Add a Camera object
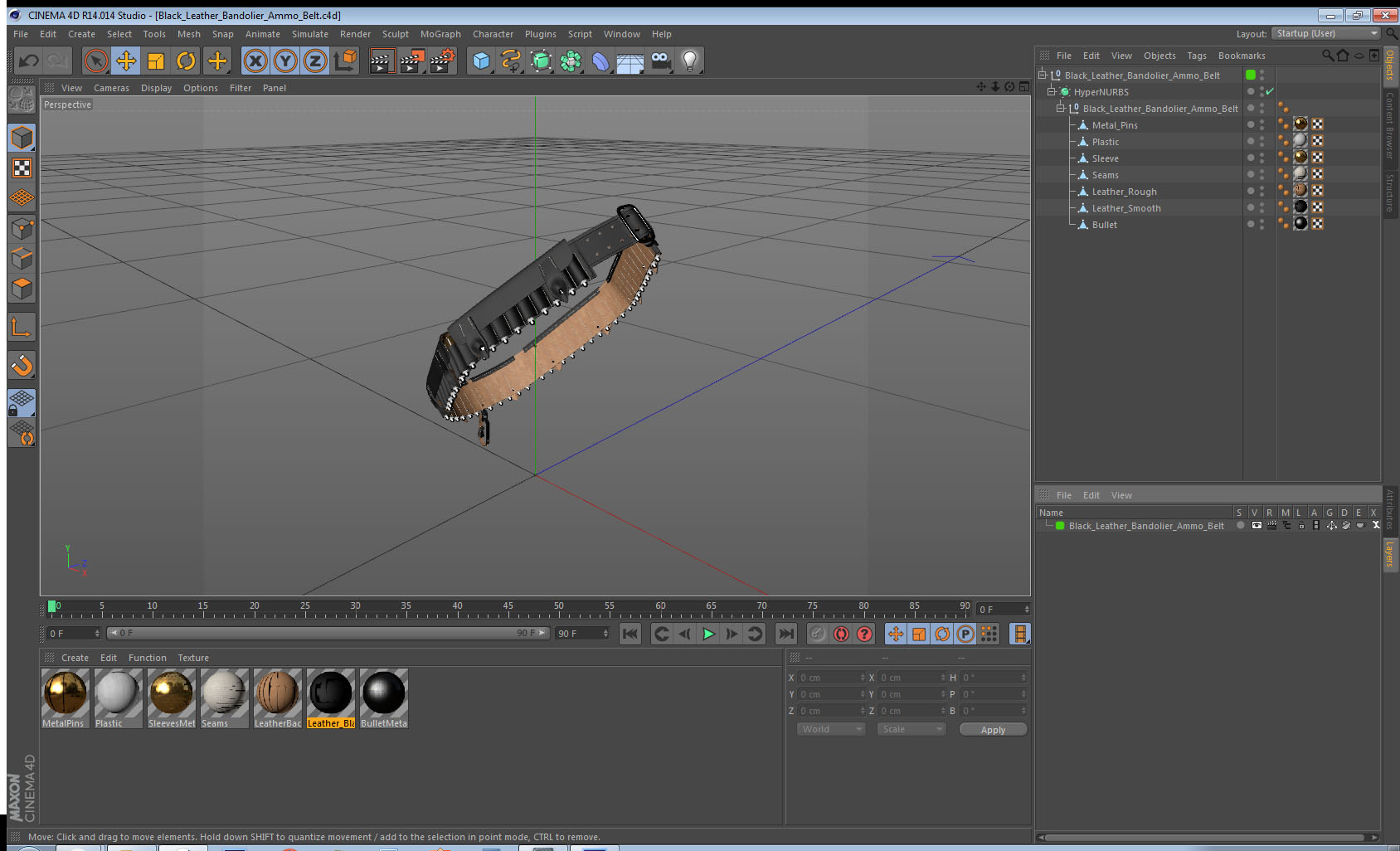 click(660, 61)
